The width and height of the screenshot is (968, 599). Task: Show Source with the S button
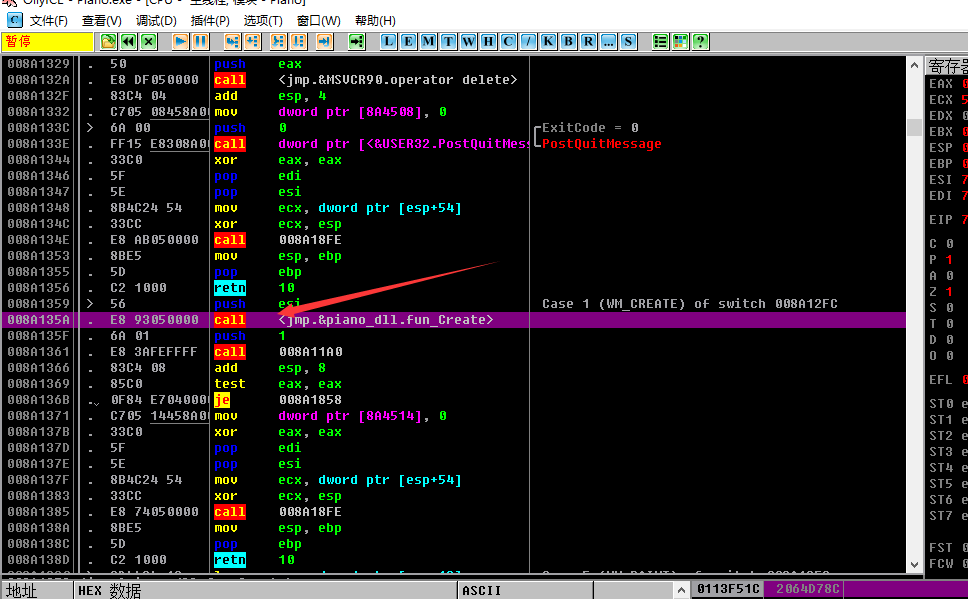coord(628,41)
